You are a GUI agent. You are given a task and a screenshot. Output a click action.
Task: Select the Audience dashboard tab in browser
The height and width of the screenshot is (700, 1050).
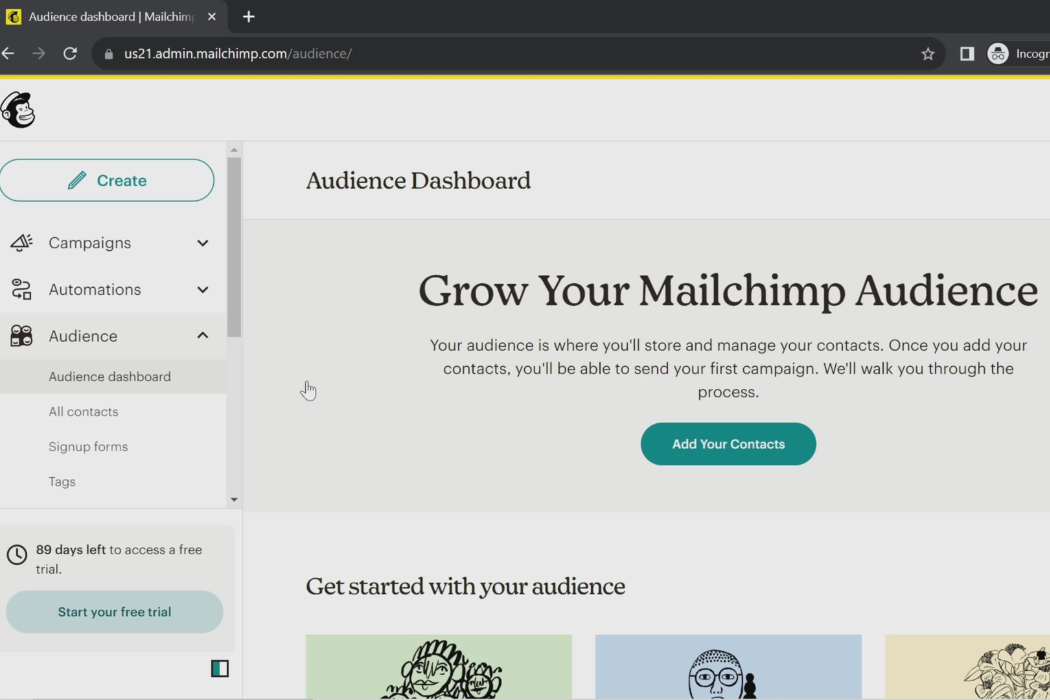pyautogui.click(x=112, y=17)
